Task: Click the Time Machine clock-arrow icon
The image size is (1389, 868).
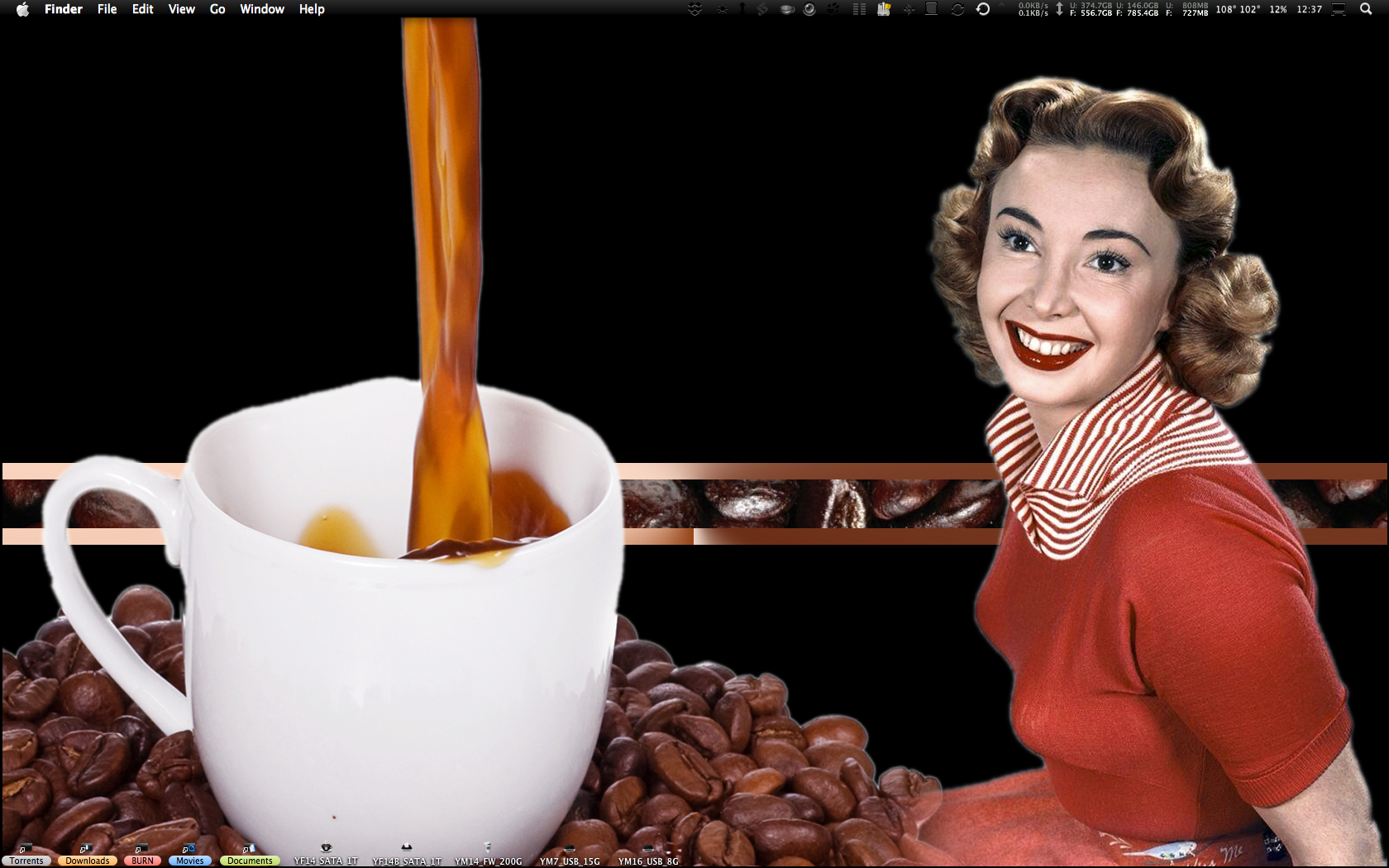Action: (983, 9)
